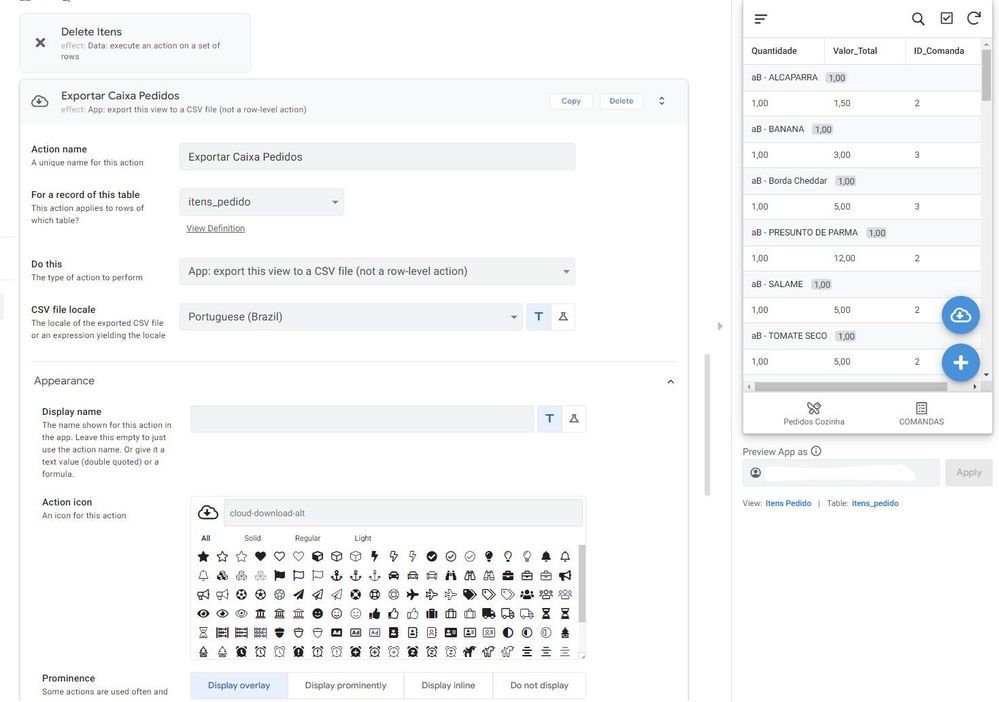Open the Portuguese (Brazil) locale dropdown

click(x=351, y=317)
